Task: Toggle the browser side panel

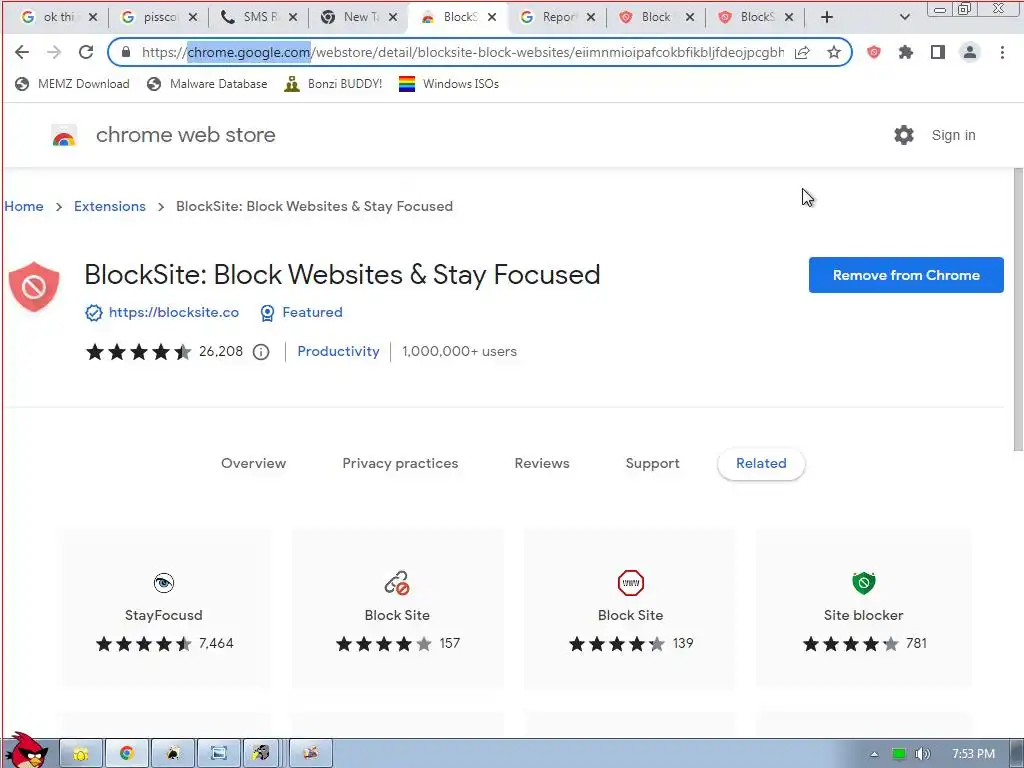Action: [938, 52]
